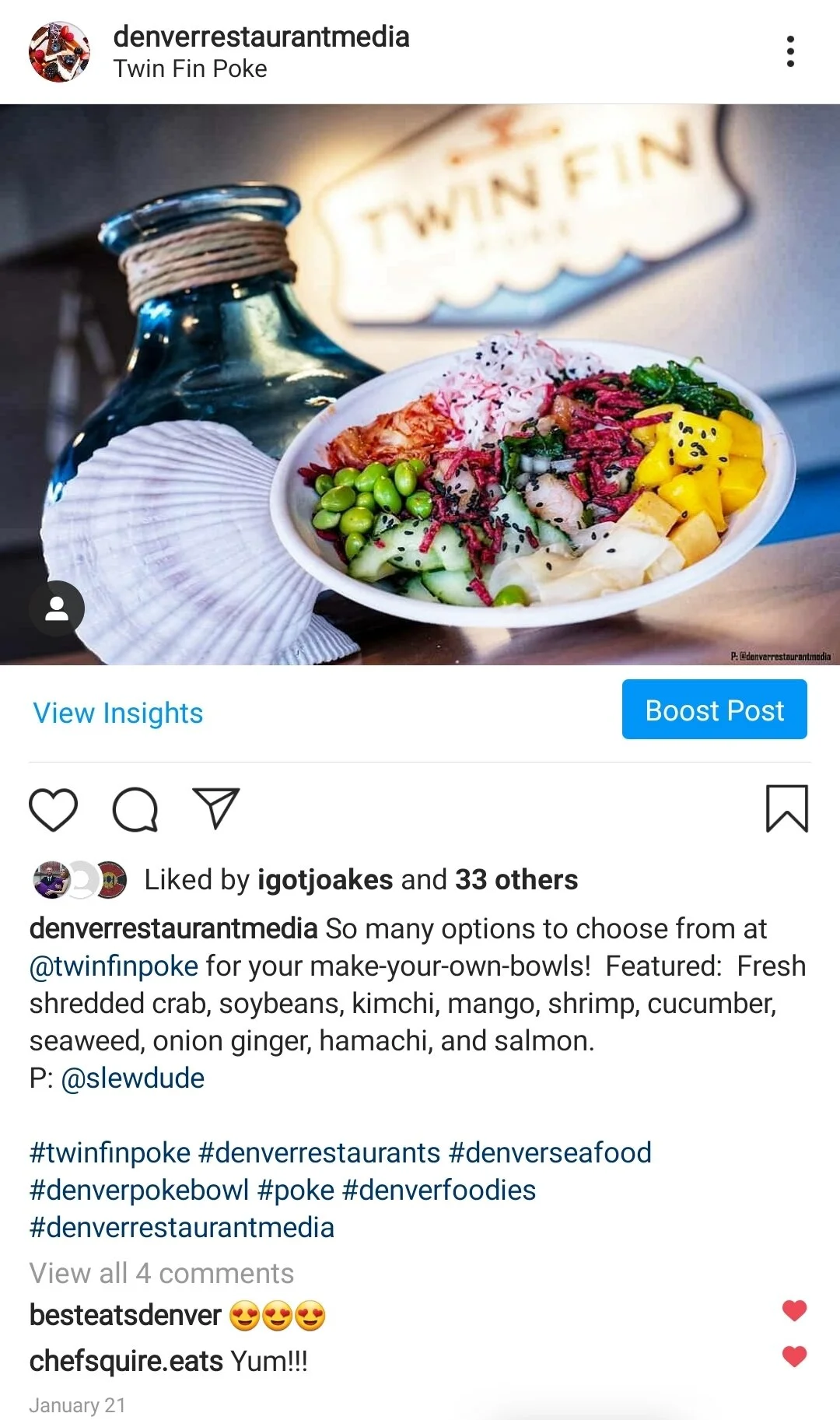Unlike the besteatsdenver comment heart
Viewport: 840px width, 1420px height.
pyautogui.click(x=794, y=1310)
